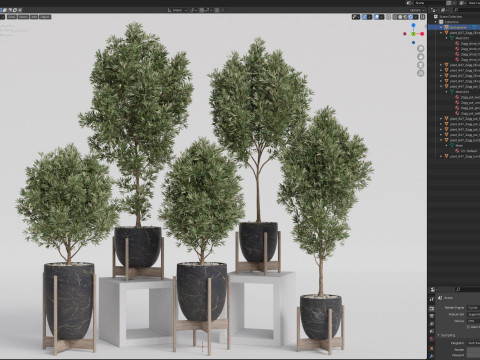
Task: Open the Output properties tab icon
Action: [x=432, y=316]
